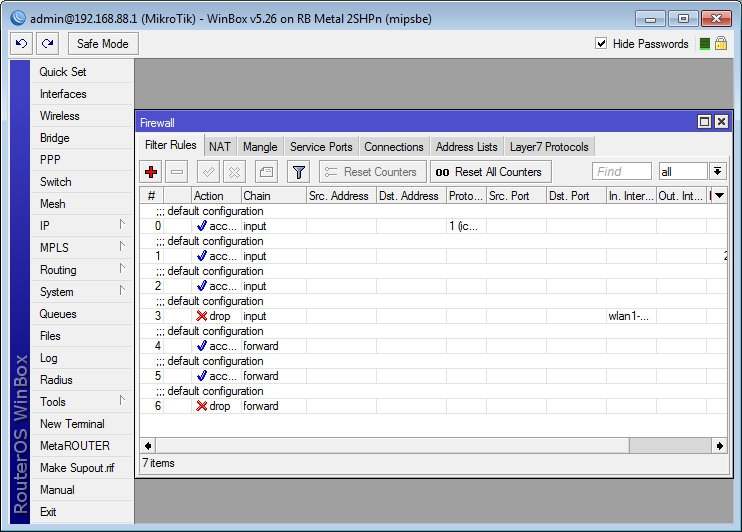The image size is (742, 532).
Task: Click the scroll left arrow
Action: [148, 446]
